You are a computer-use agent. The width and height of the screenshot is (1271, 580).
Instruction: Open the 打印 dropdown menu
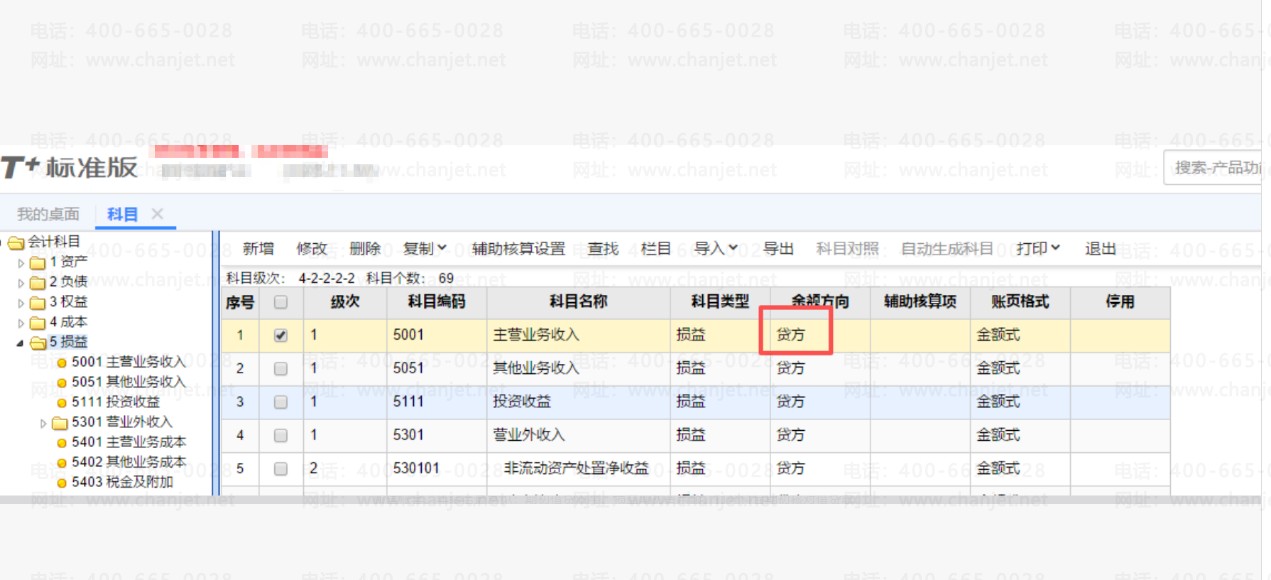click(x=1039, y=248)
